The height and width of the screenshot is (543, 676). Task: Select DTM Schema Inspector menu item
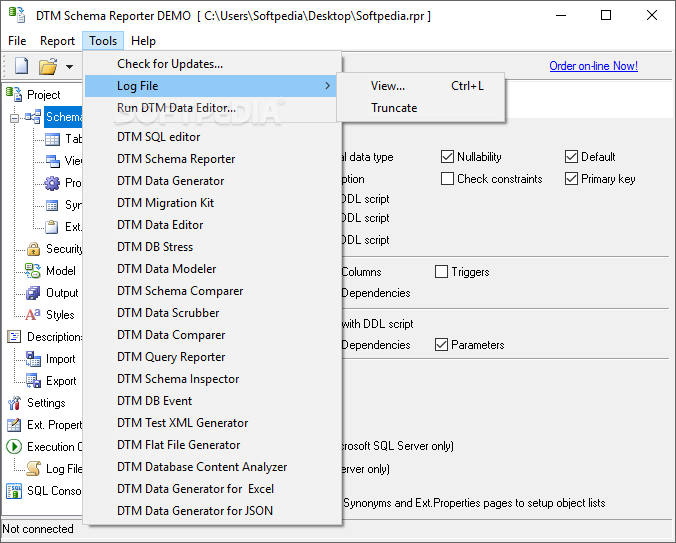point(210,379)
